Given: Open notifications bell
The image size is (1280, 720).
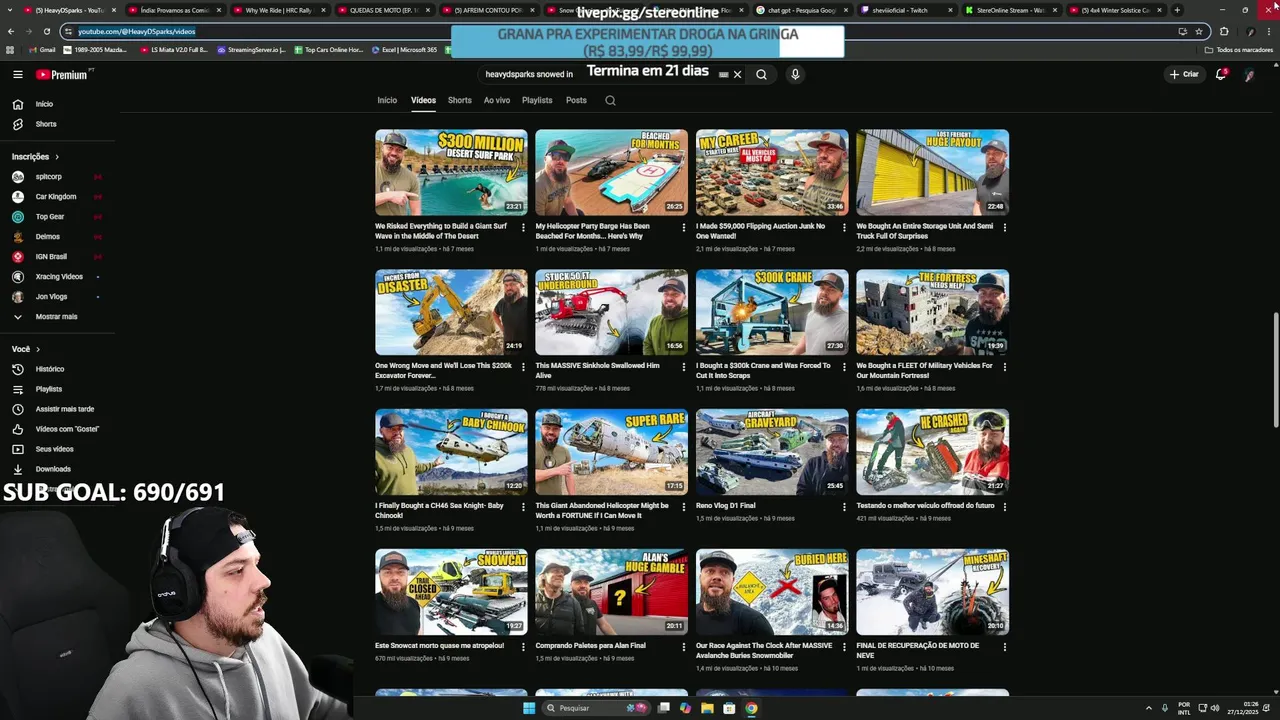Looking at the screenshot, I should coord(1220,74).
